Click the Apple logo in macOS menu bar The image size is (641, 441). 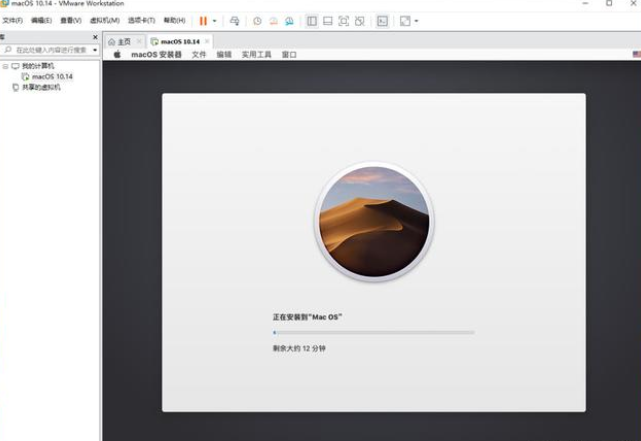pyautogui.click(x=116, y=55)
